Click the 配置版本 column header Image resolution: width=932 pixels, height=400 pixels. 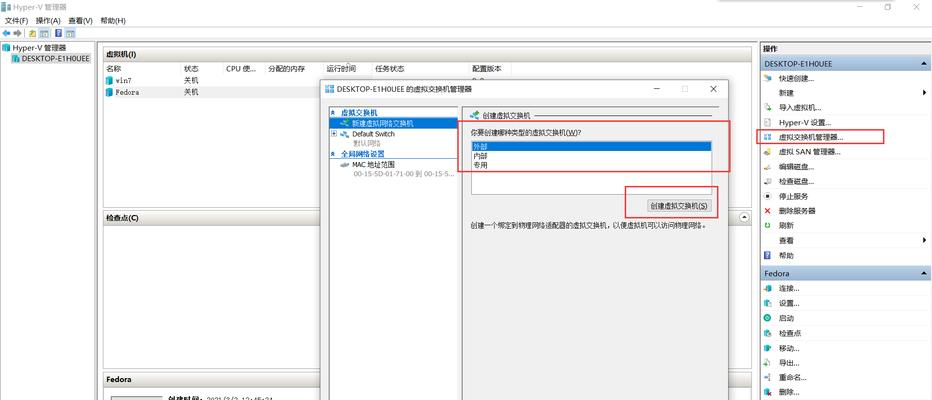coord(487,69)
